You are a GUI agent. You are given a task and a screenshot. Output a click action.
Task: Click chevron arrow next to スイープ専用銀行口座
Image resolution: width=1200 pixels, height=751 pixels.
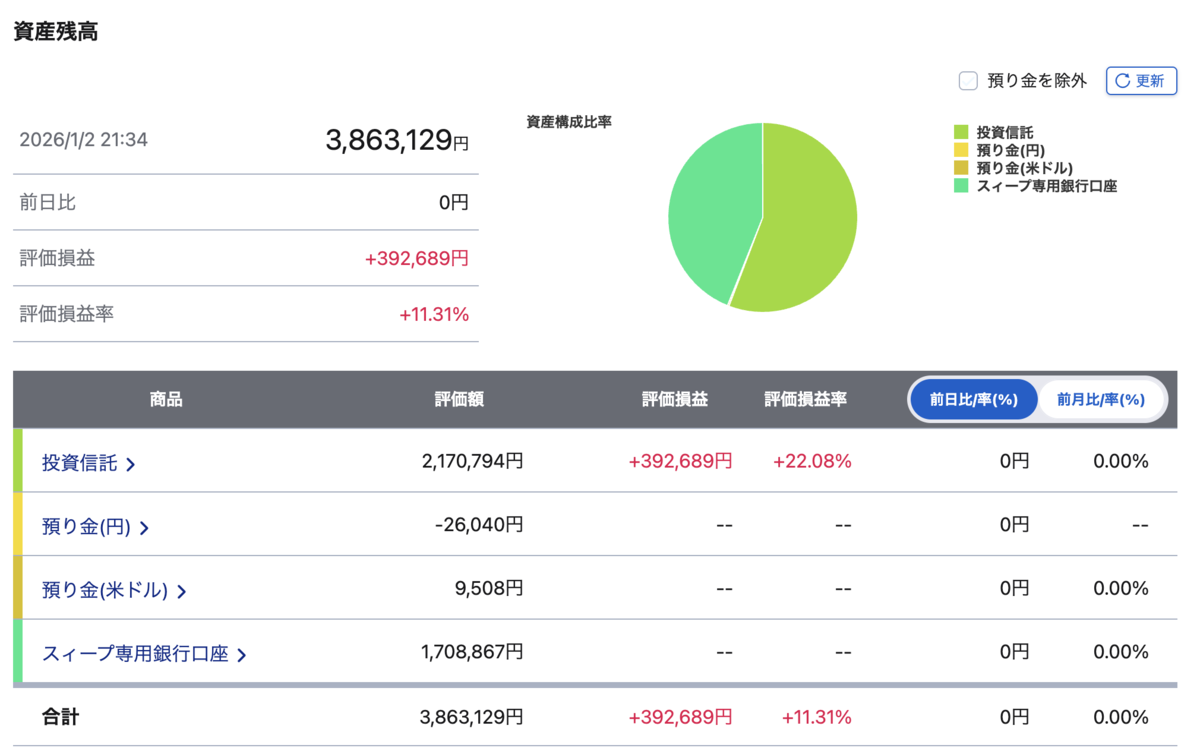click(x=242, y=655)
